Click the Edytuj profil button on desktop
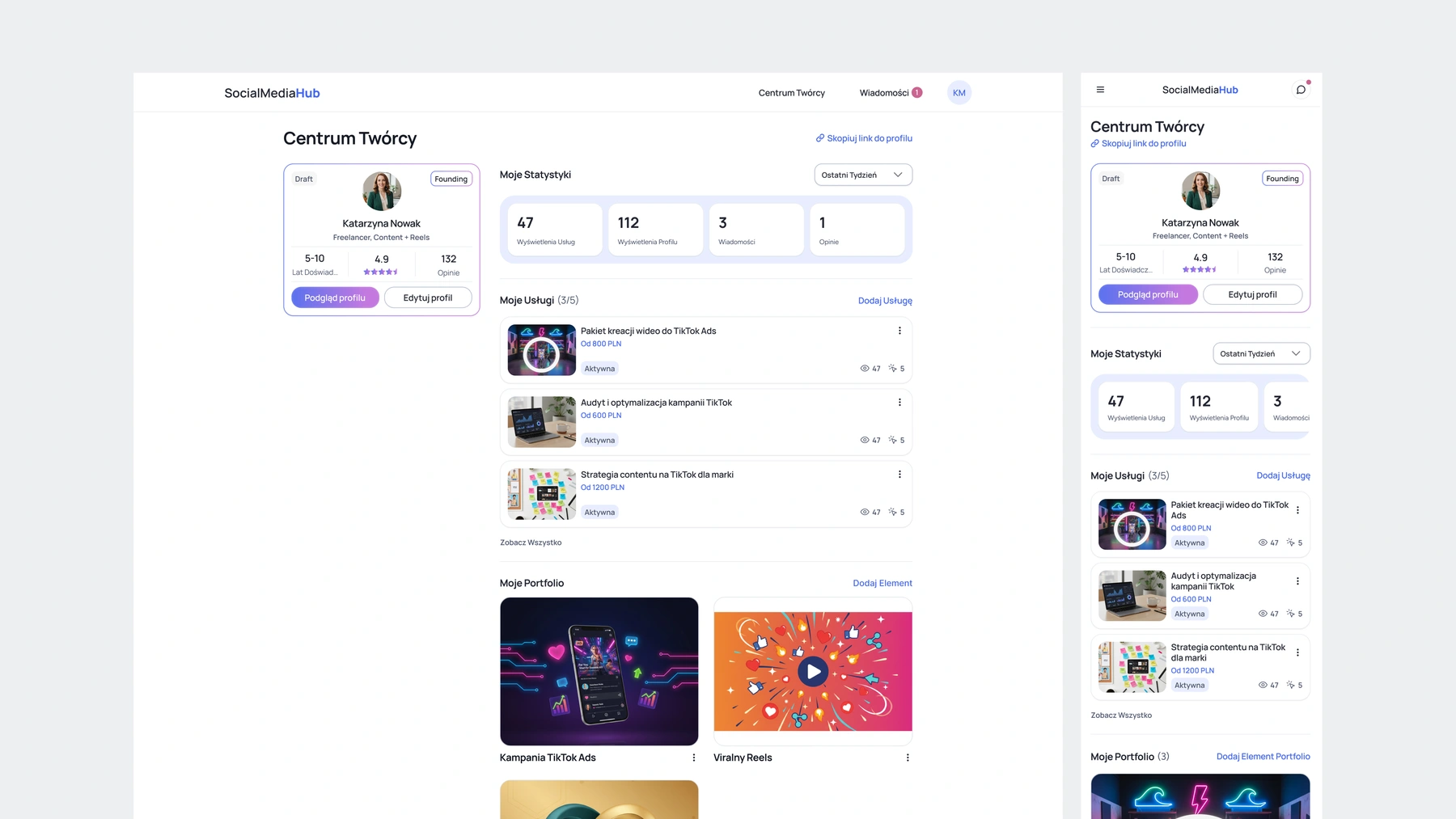 (x=428, y=298)
